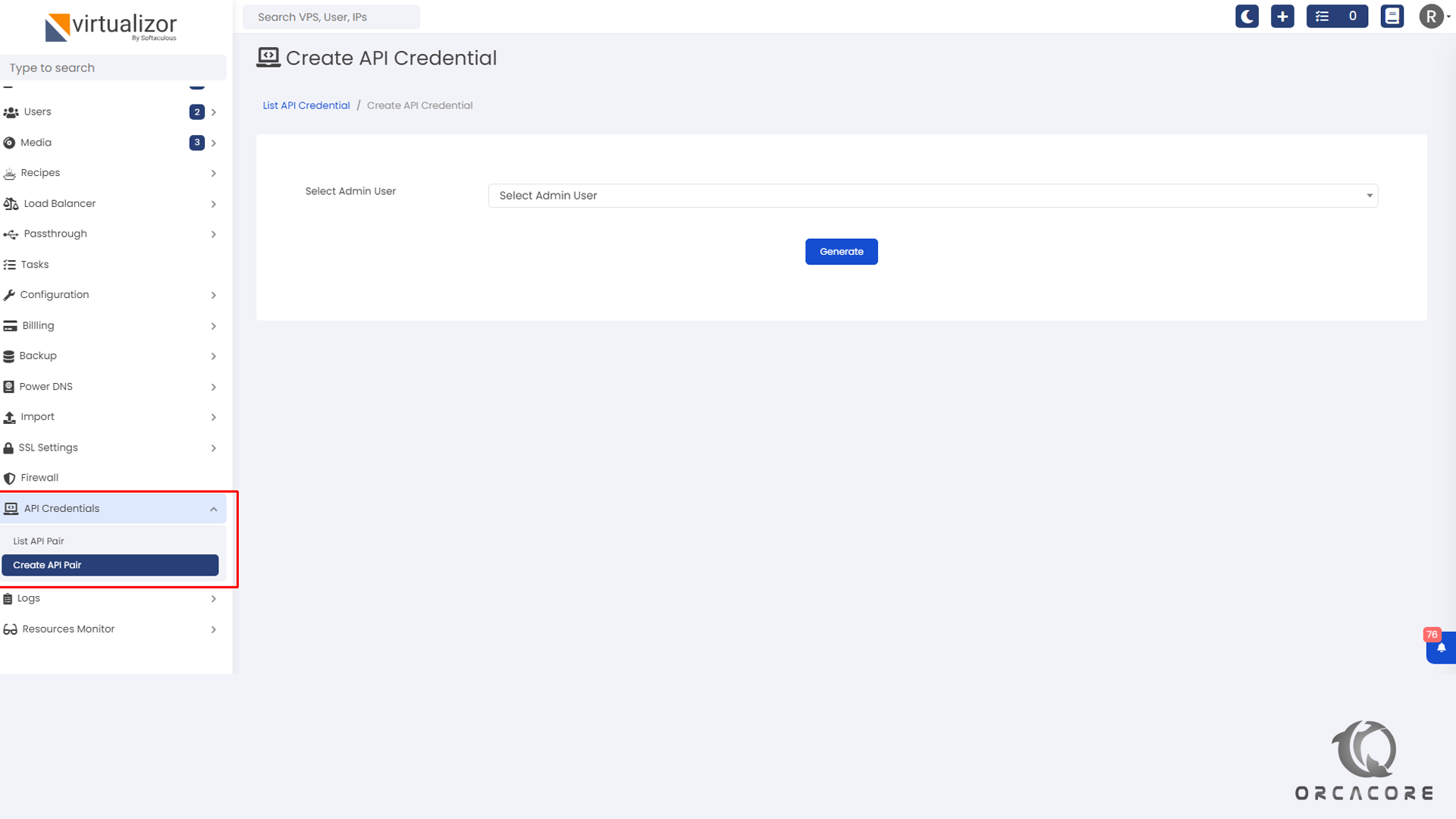The image size is (1456, 819).
Task: Click the plus icon in top bar
Action: [x=1282, y=16]
